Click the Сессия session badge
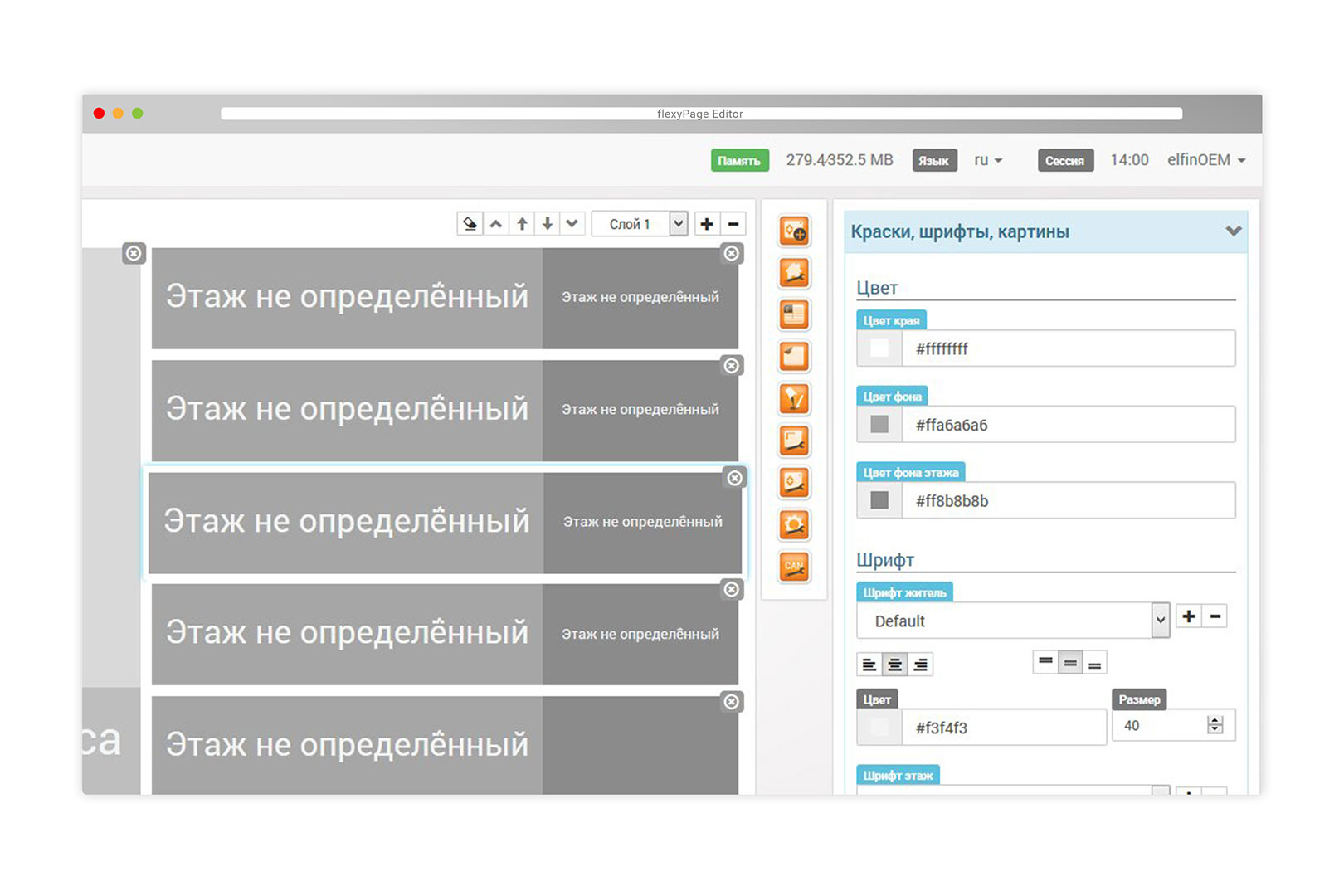 pos(1065,161)
